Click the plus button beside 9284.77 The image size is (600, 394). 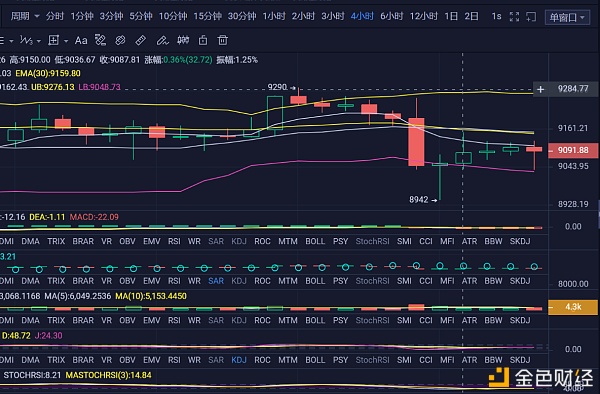(540, 89)
